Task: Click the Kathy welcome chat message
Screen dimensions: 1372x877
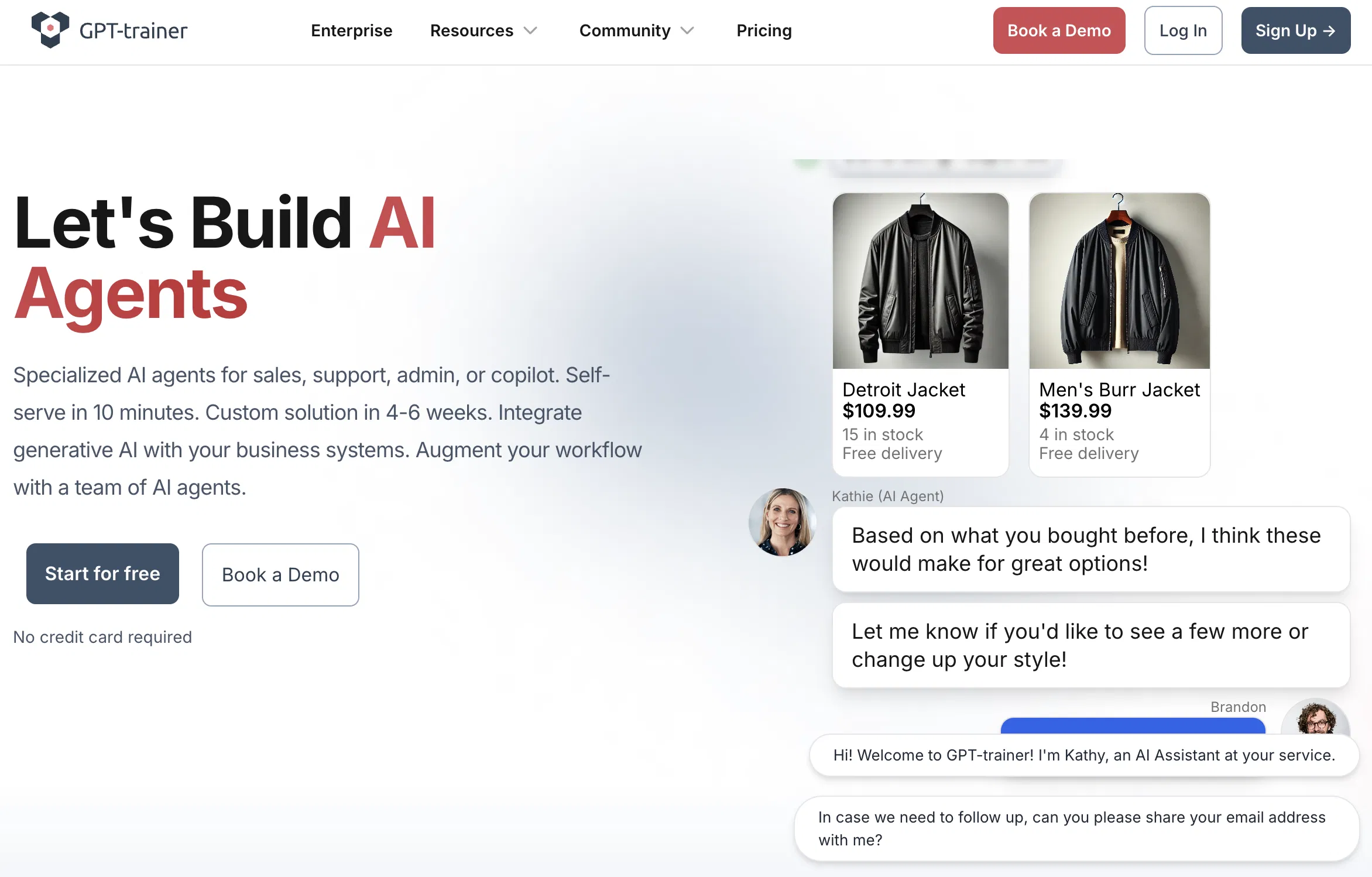Action: click(1084, 755)
